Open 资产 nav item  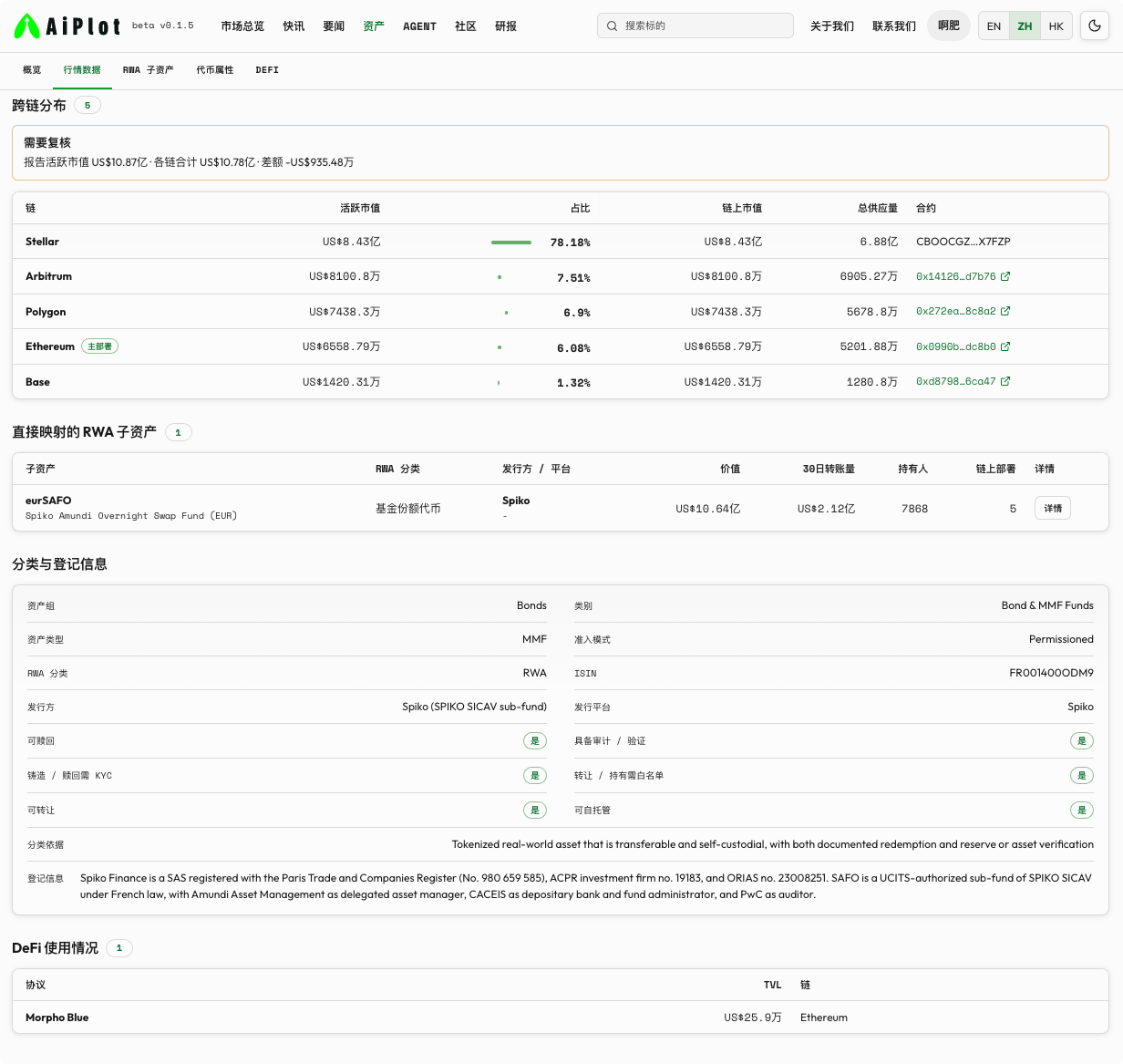(x=374, y=26)
